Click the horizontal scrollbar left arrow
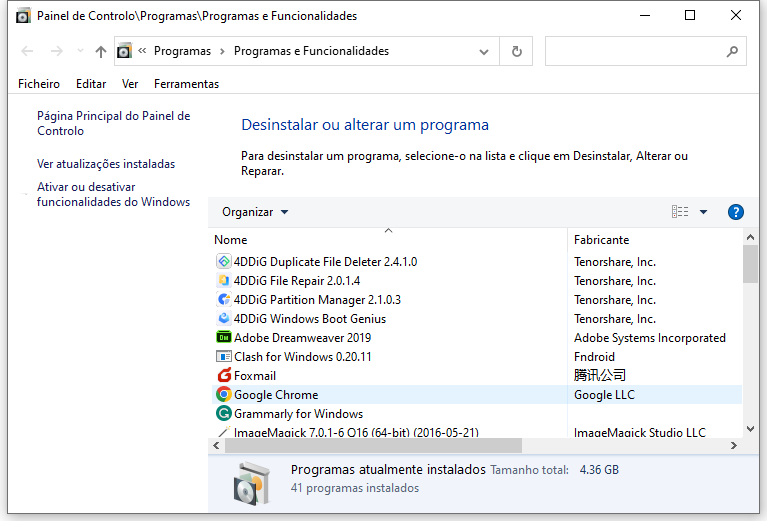The width and height of the screenshot is (767, 521). (216, 445)
